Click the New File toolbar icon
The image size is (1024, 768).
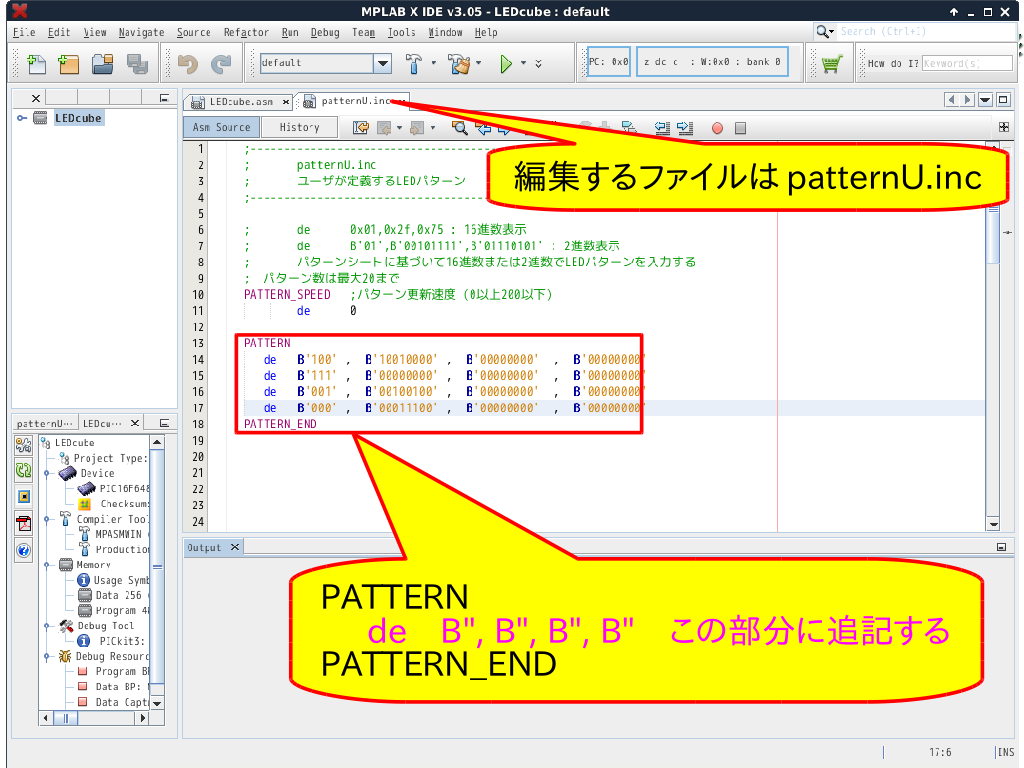pos(37,63)
